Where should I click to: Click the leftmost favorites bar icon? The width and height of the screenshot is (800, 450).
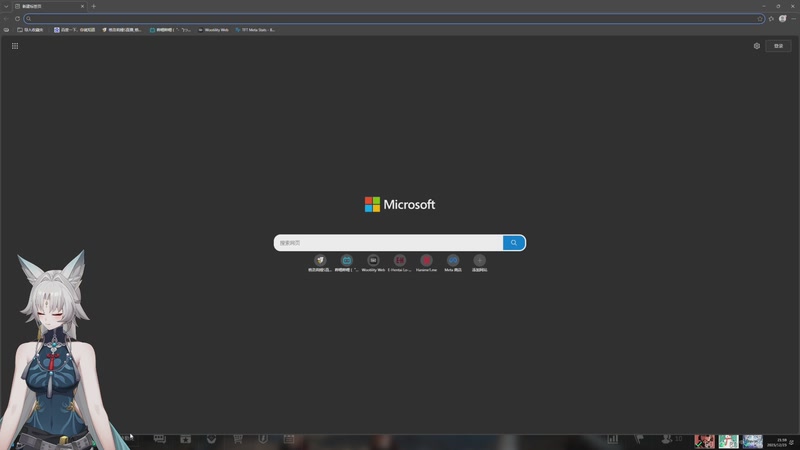pyautogui.click(x=6, y=30)
